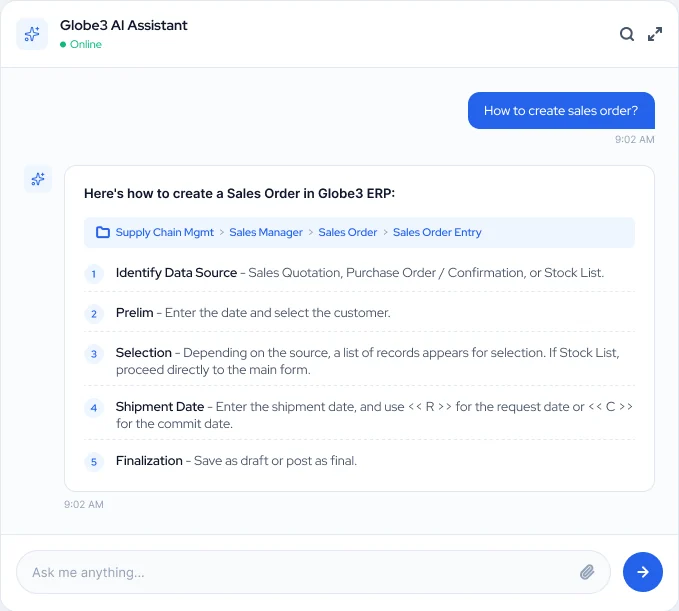Open Supply Chain Mgmt breadcrumb link

tap(165, 232)
